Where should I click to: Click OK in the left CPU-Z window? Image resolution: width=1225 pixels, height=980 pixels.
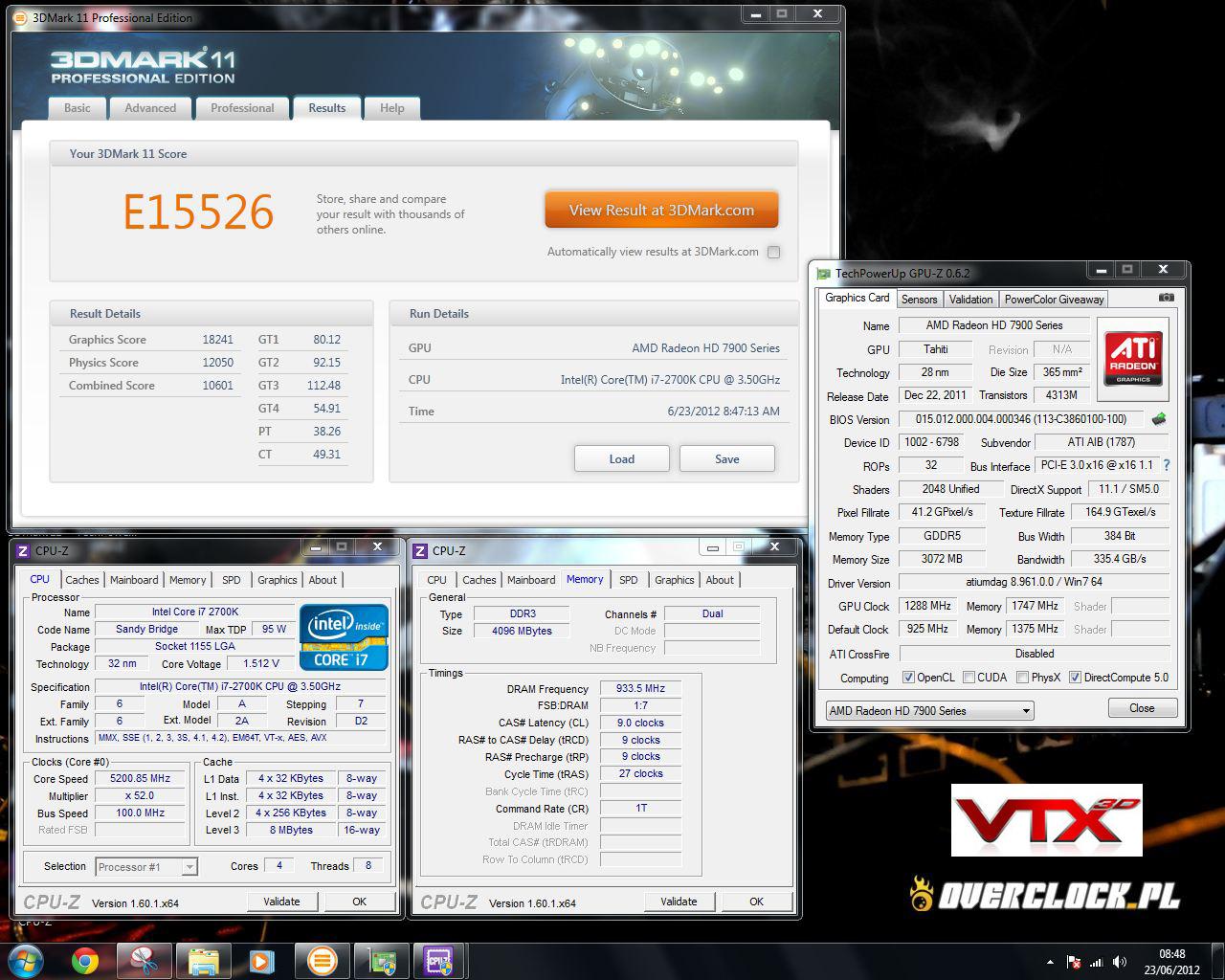point(359,902)
